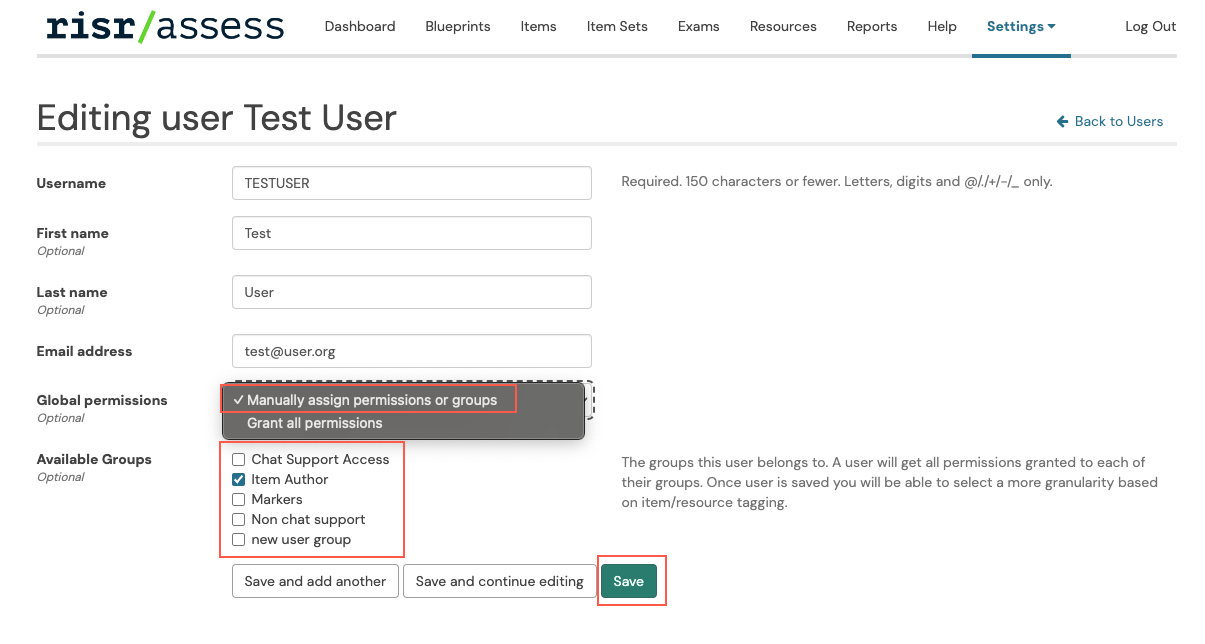Click the Back to Users arrow link
Screen dimensions: 1205x644
pos(1109,121)
